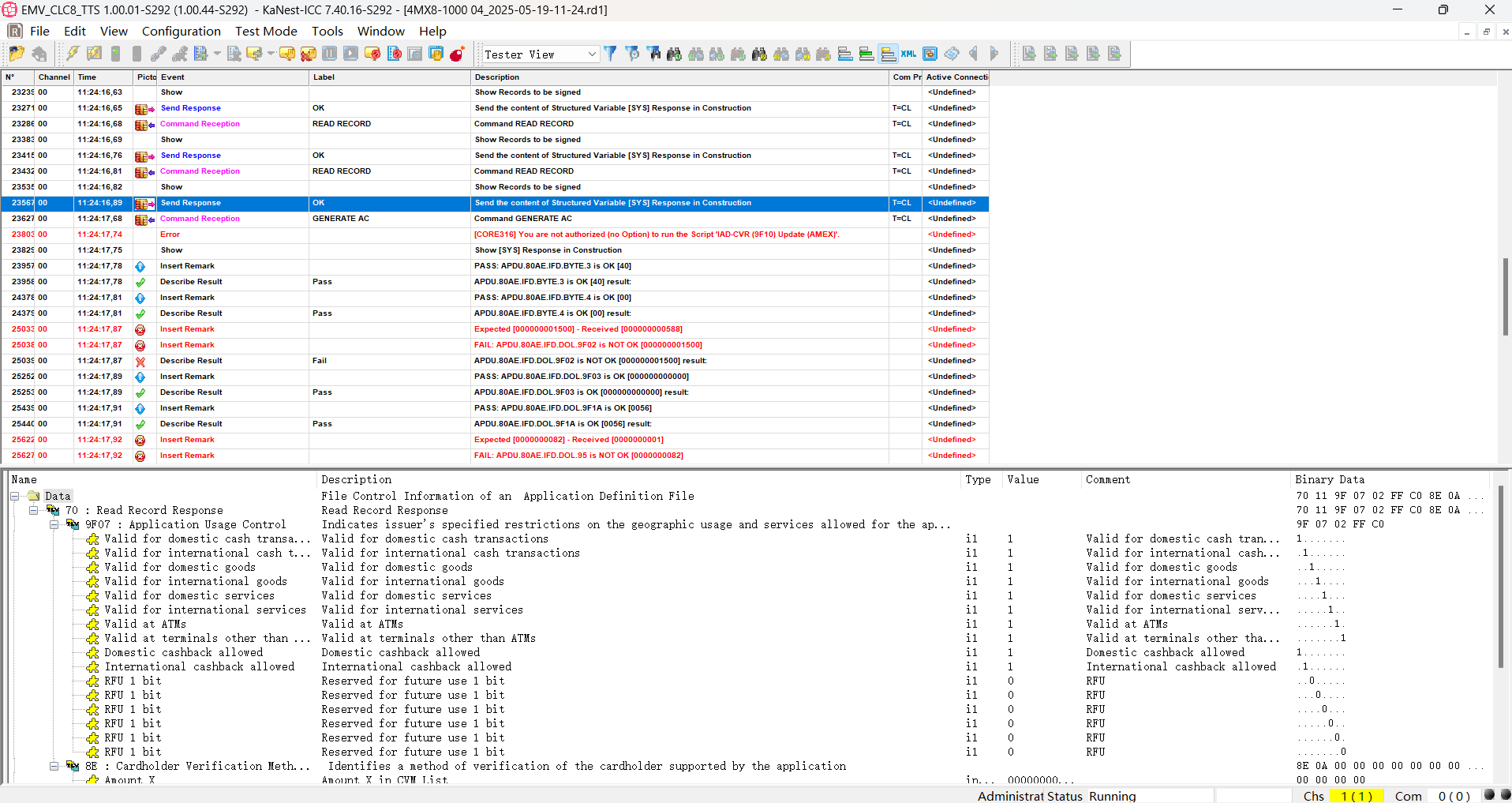The image size is (1512, 803).
Task: Click the log panel vertical scrollbar thumb
Action: [x=1505, y=296]
